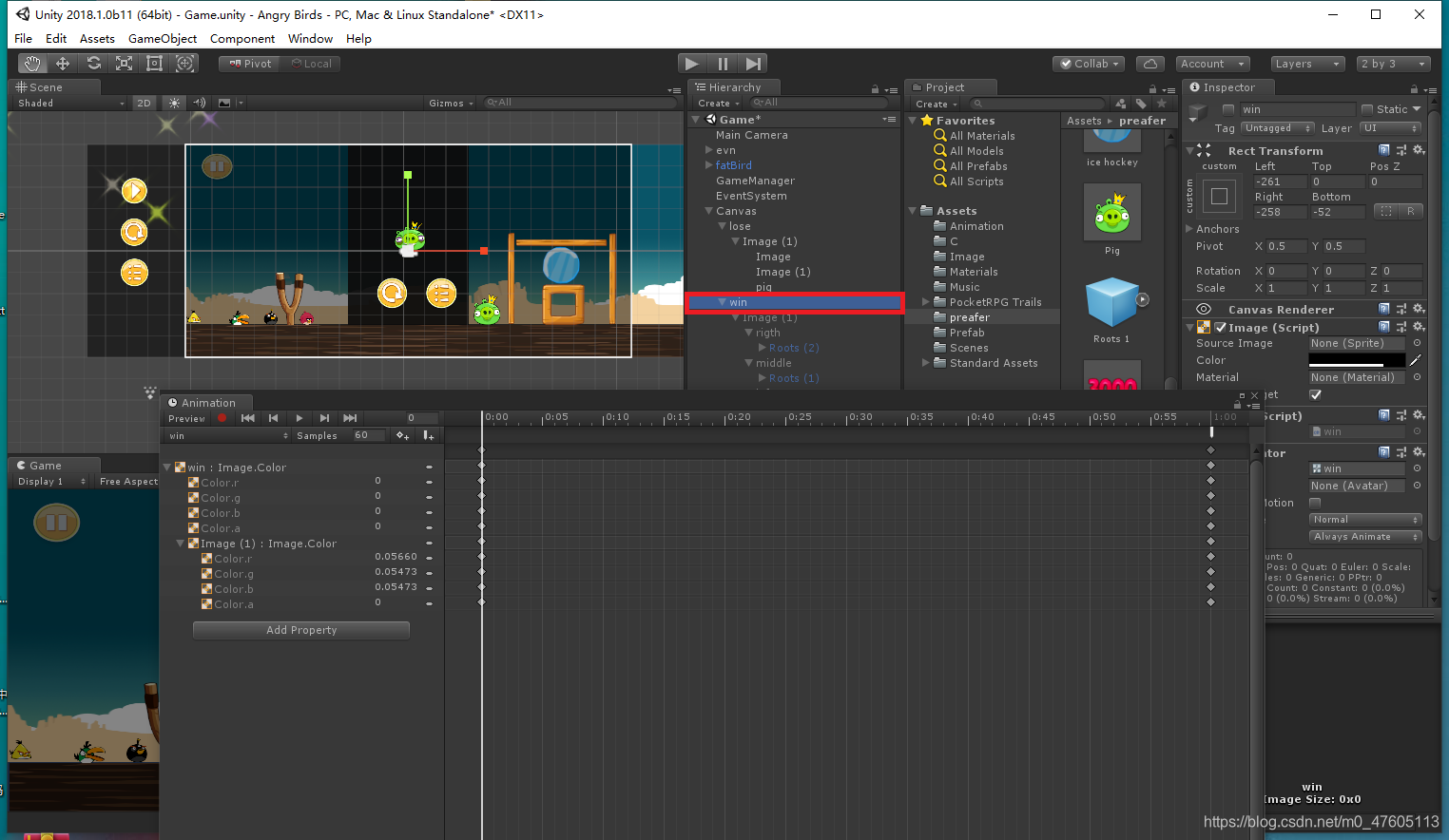Viewport: 1449px width, 840px height.
Task: Click the Step frame button
Action: (753, 64)
